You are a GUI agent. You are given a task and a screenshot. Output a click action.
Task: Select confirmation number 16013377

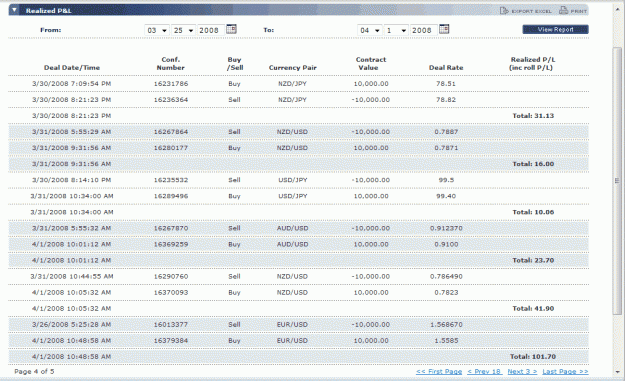point(171,325)
